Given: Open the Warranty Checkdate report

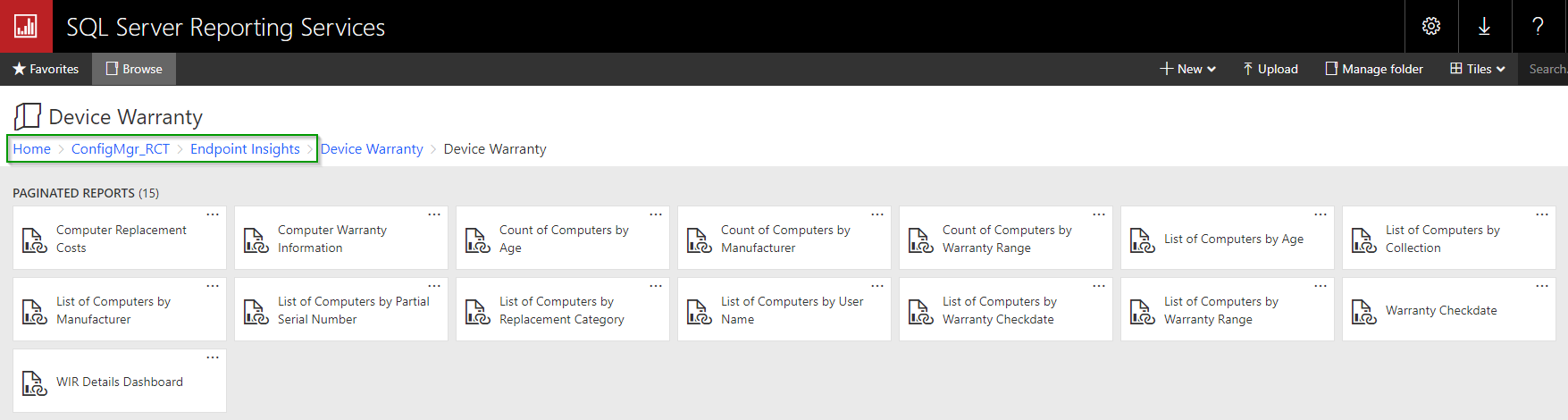Looking at the screenshot, I should [1449, 309].
